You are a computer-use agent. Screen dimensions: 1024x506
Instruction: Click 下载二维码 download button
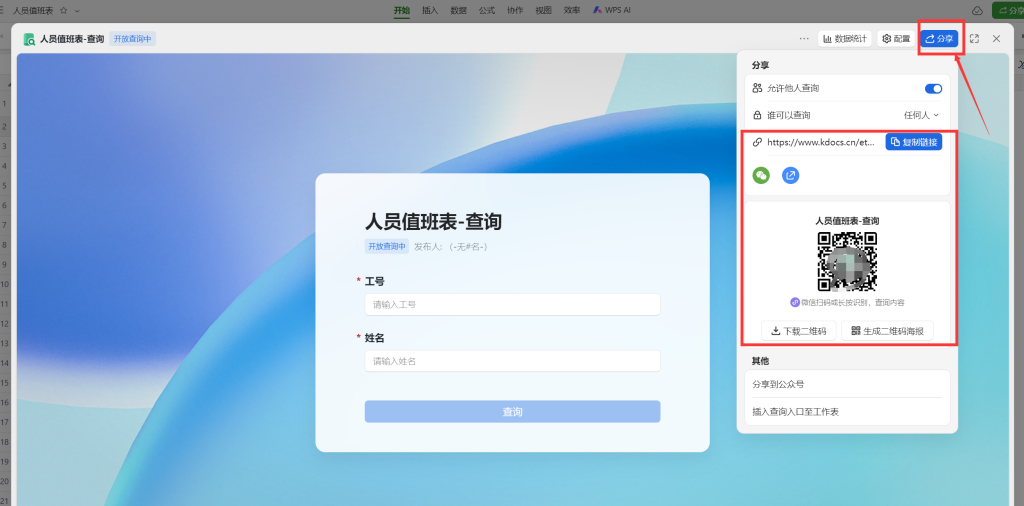(799, 331)
